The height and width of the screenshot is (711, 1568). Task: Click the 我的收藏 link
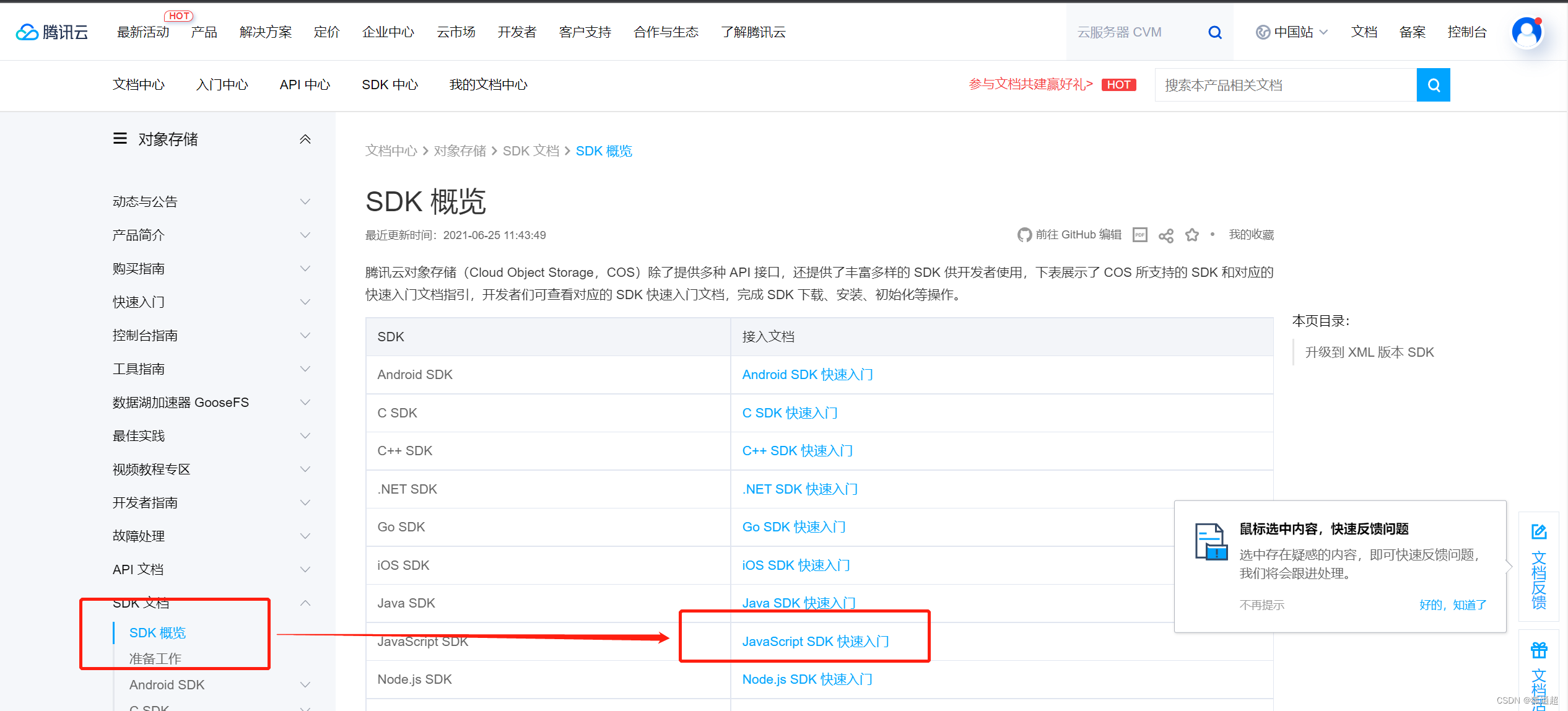pyautogui.click(x=1252, y=235)
